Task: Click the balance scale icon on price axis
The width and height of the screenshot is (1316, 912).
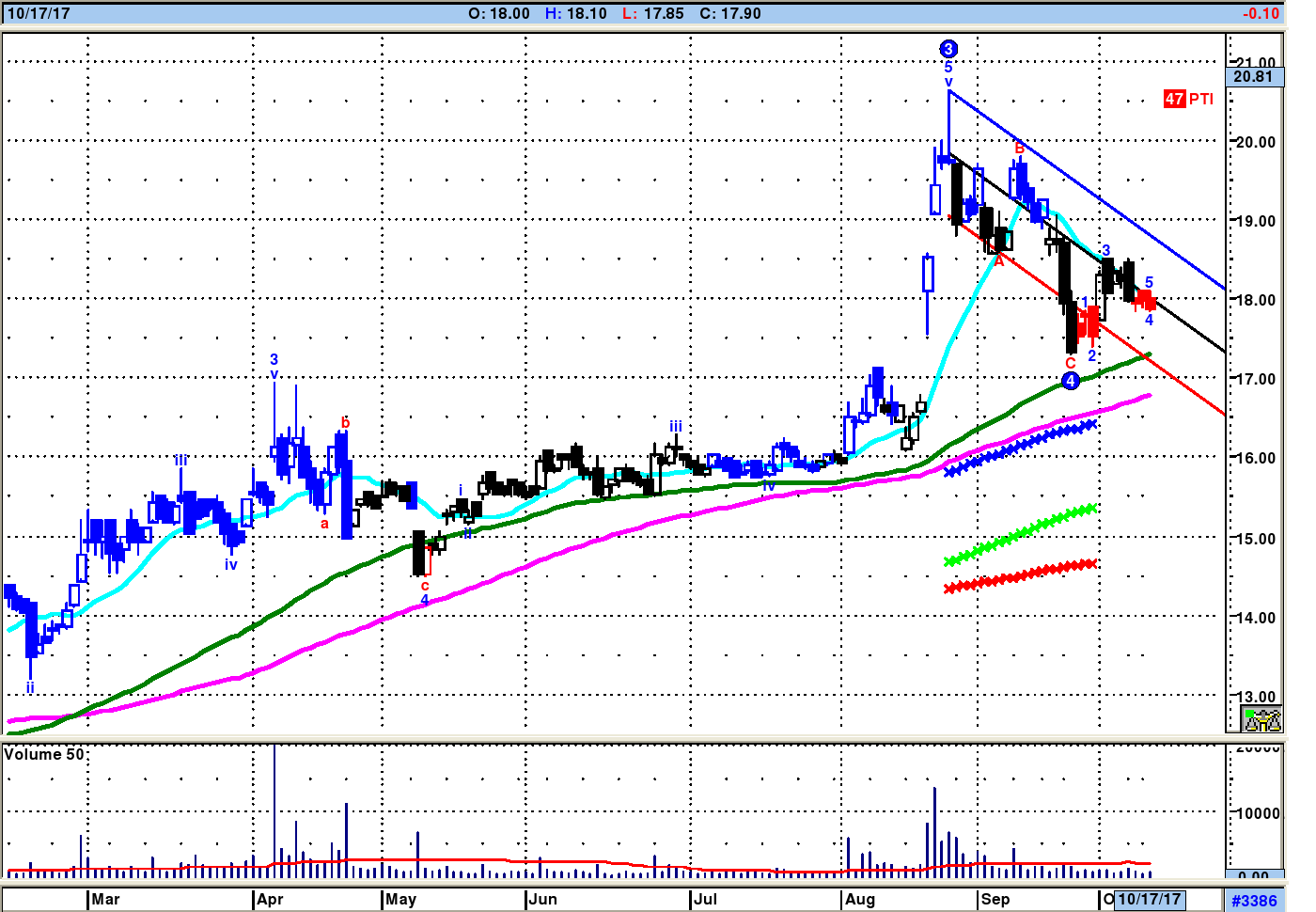Action: click(1261, 720)
